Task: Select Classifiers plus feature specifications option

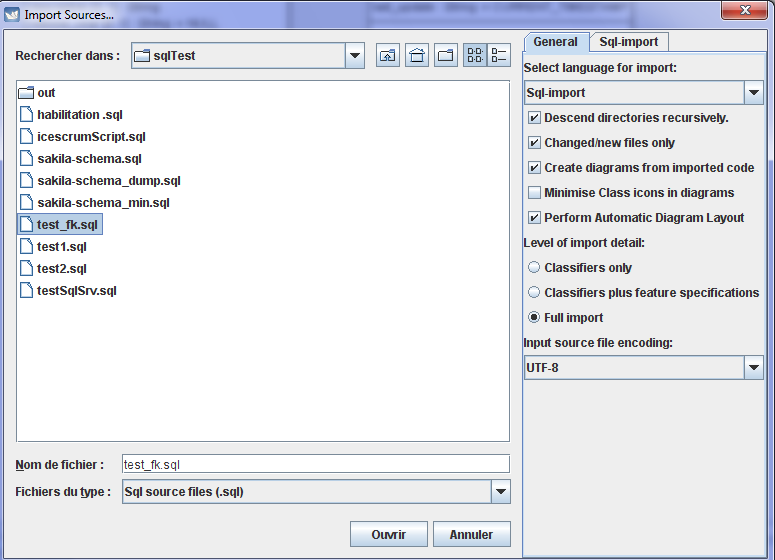Action: click(x=534, y=293)
